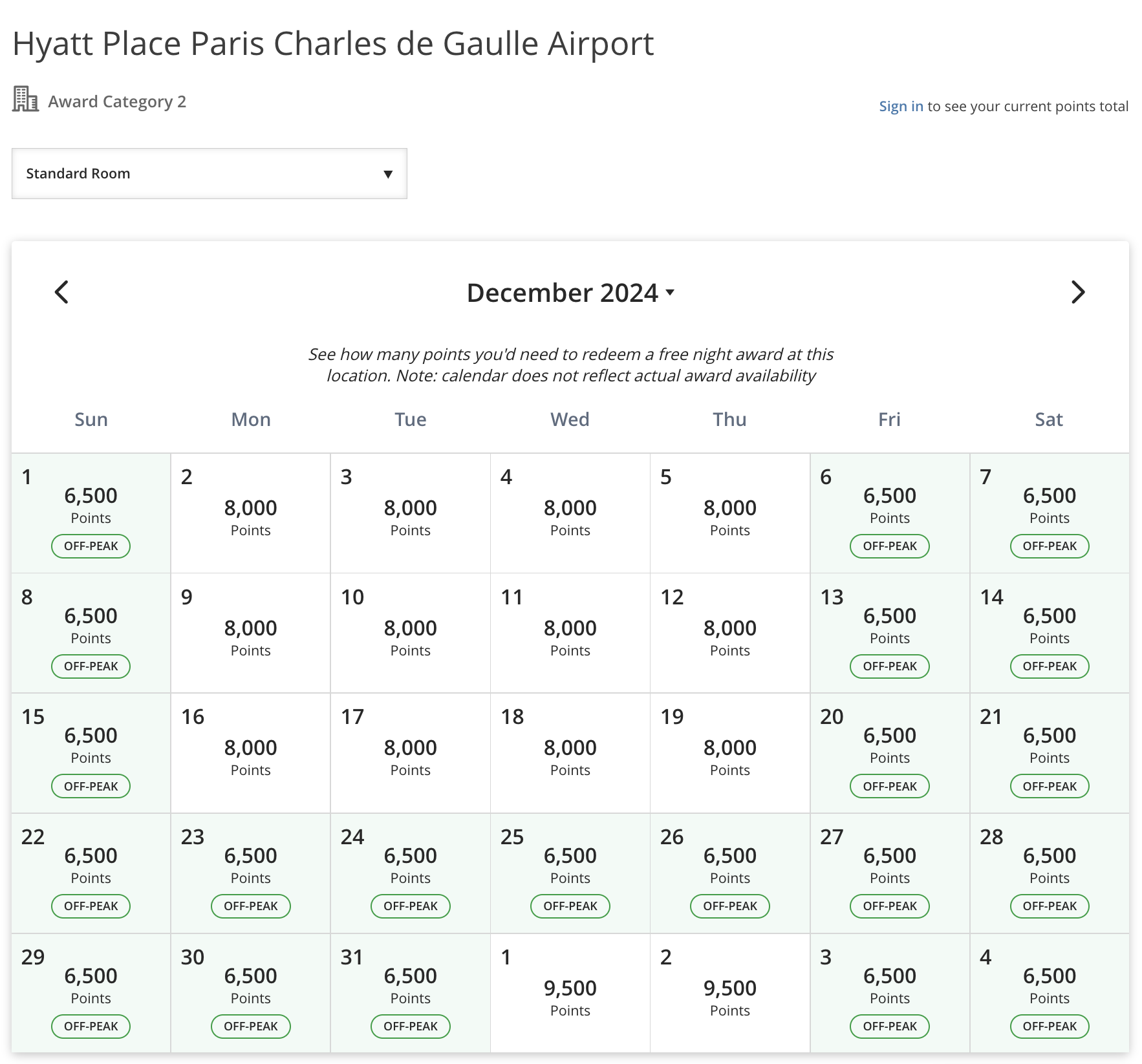Select December 21 off-peak cell

click(x=1050, y=753)
